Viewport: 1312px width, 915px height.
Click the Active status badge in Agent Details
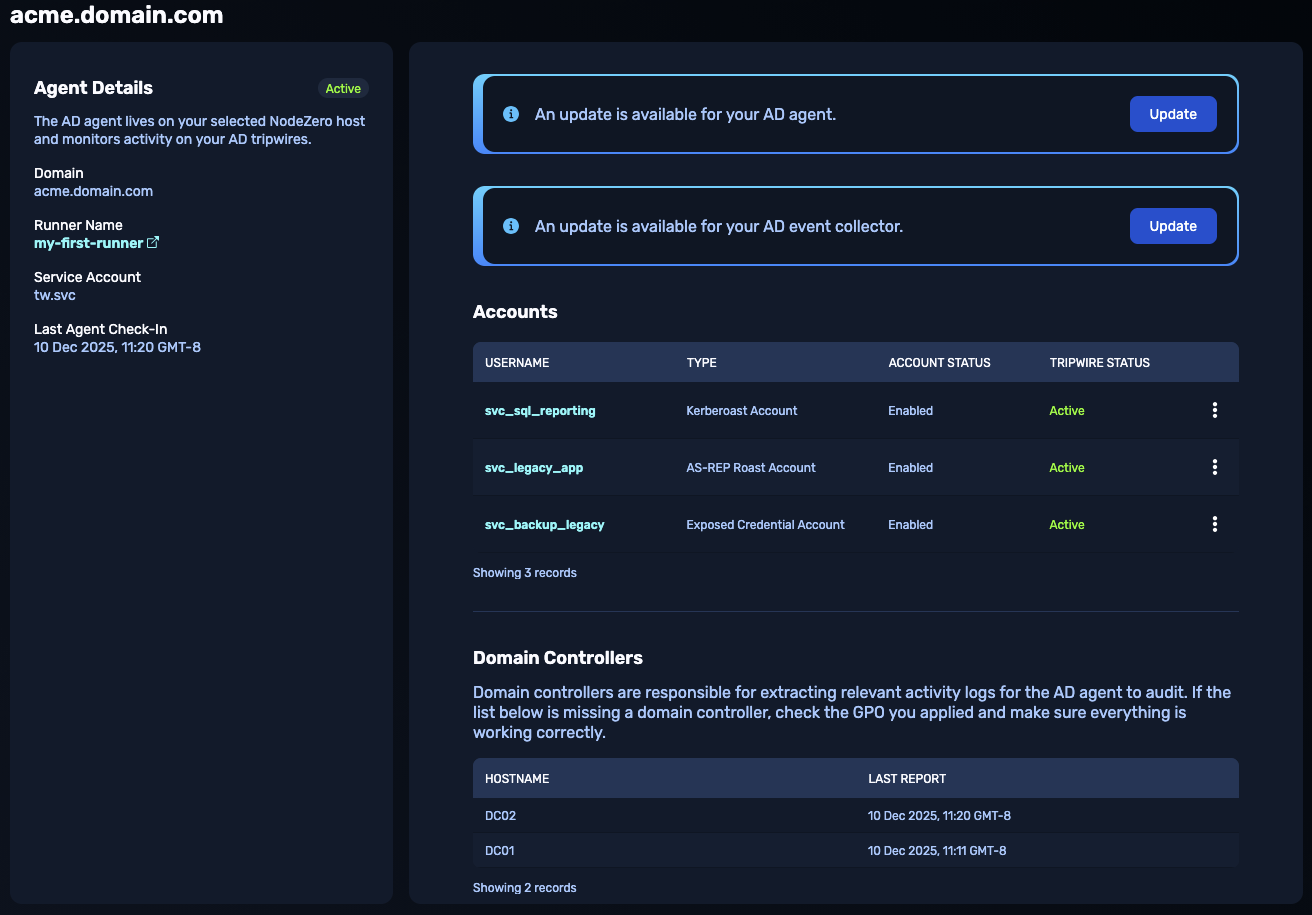(343, 89)
